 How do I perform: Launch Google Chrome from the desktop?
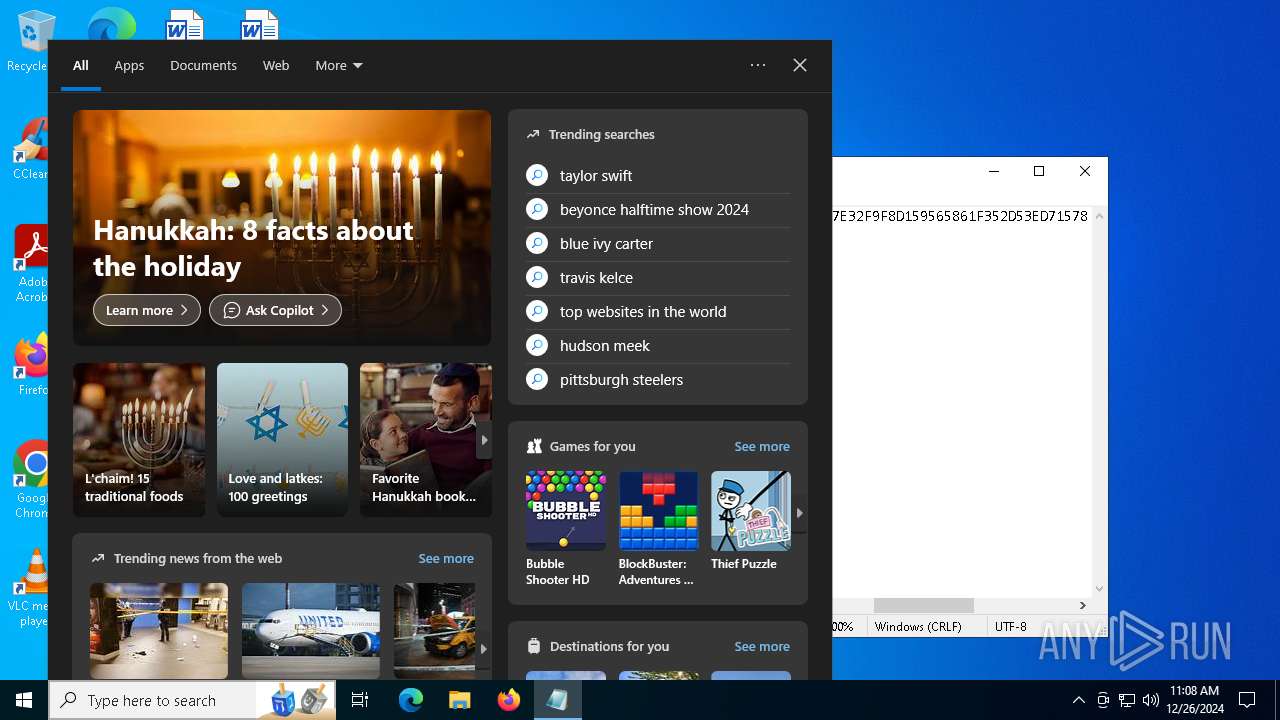tap(32, 480)
